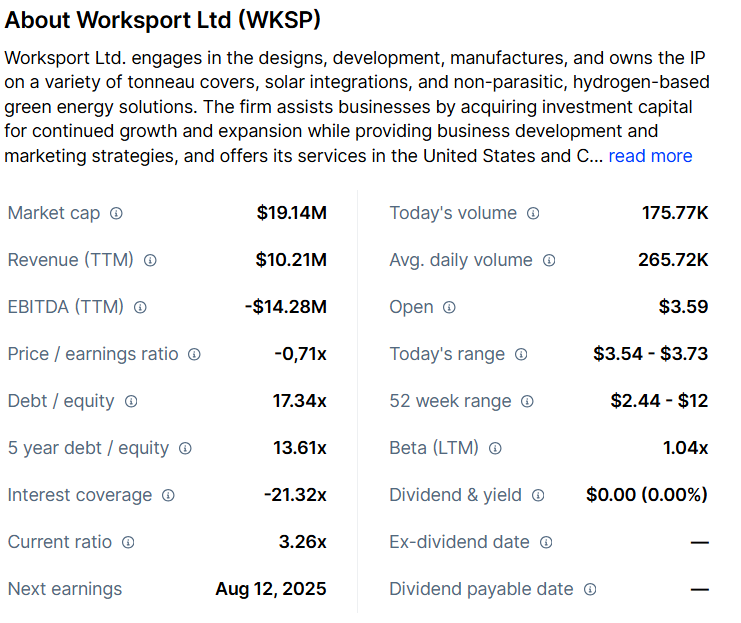Click the 'Next earnings' label
Image resolution: width=741 pixels, height=623 pixels.
(65, 589)
